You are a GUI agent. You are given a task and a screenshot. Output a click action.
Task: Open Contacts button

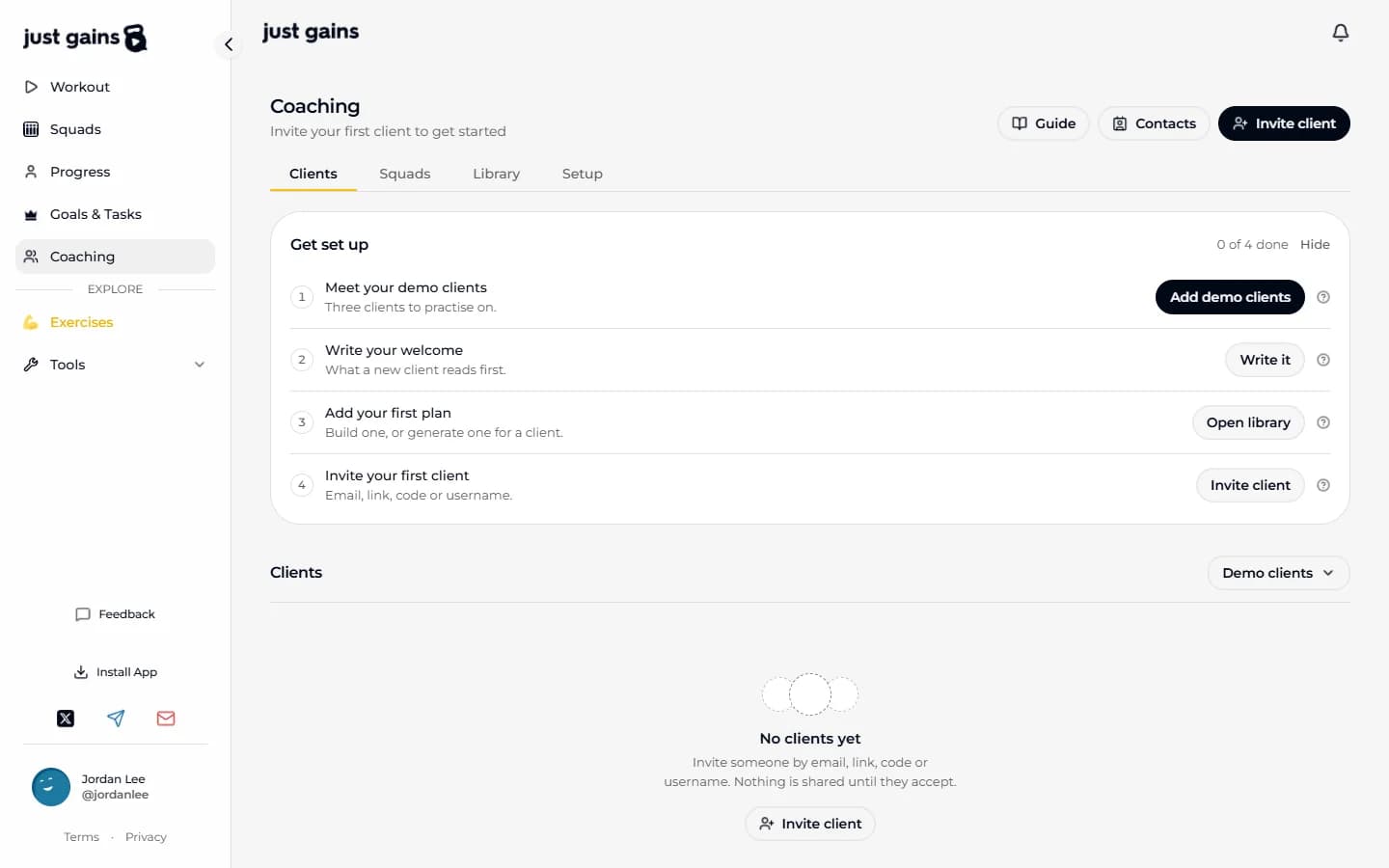point(1154,123)
